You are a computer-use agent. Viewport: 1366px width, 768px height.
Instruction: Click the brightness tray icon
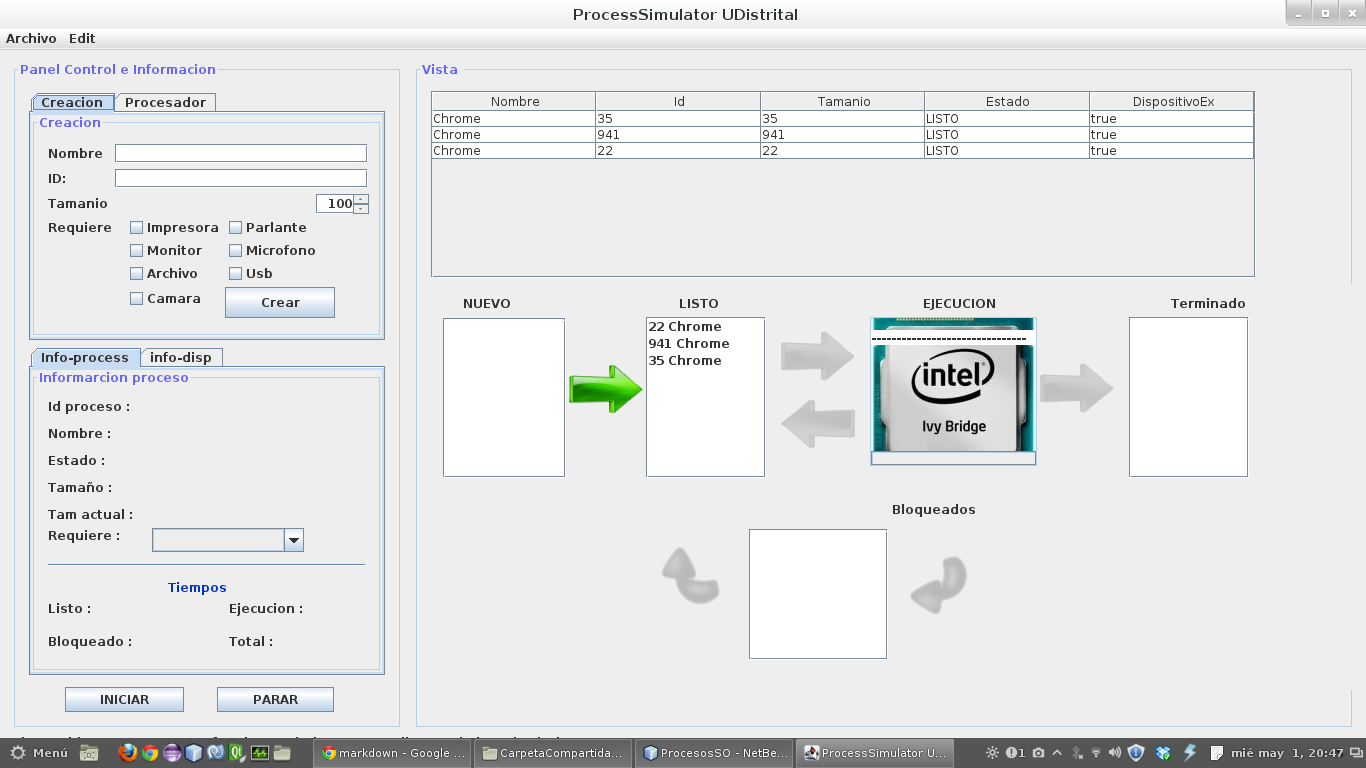pyautogui.click(x=992, y=753)
